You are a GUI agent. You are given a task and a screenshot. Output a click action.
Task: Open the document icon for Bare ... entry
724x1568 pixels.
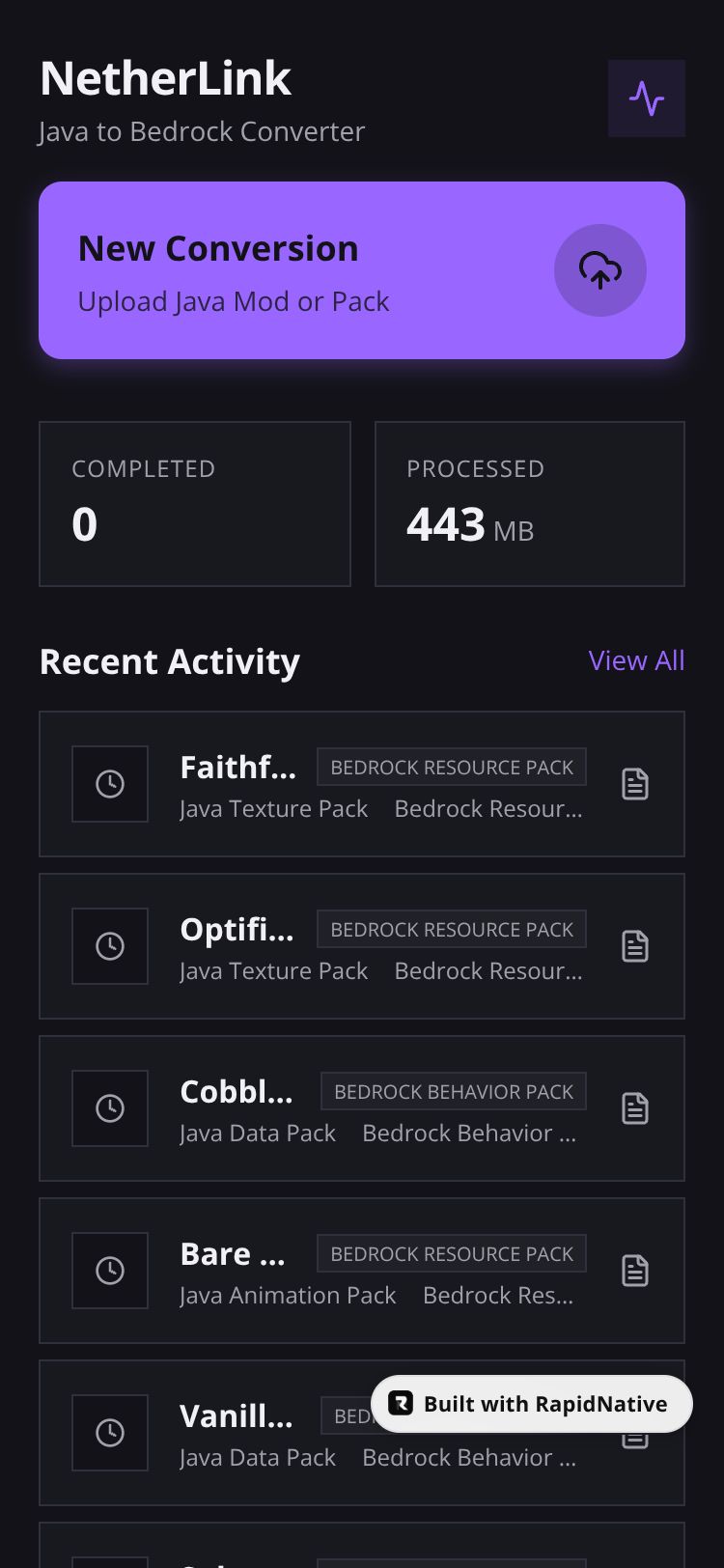click(635, 1271)
